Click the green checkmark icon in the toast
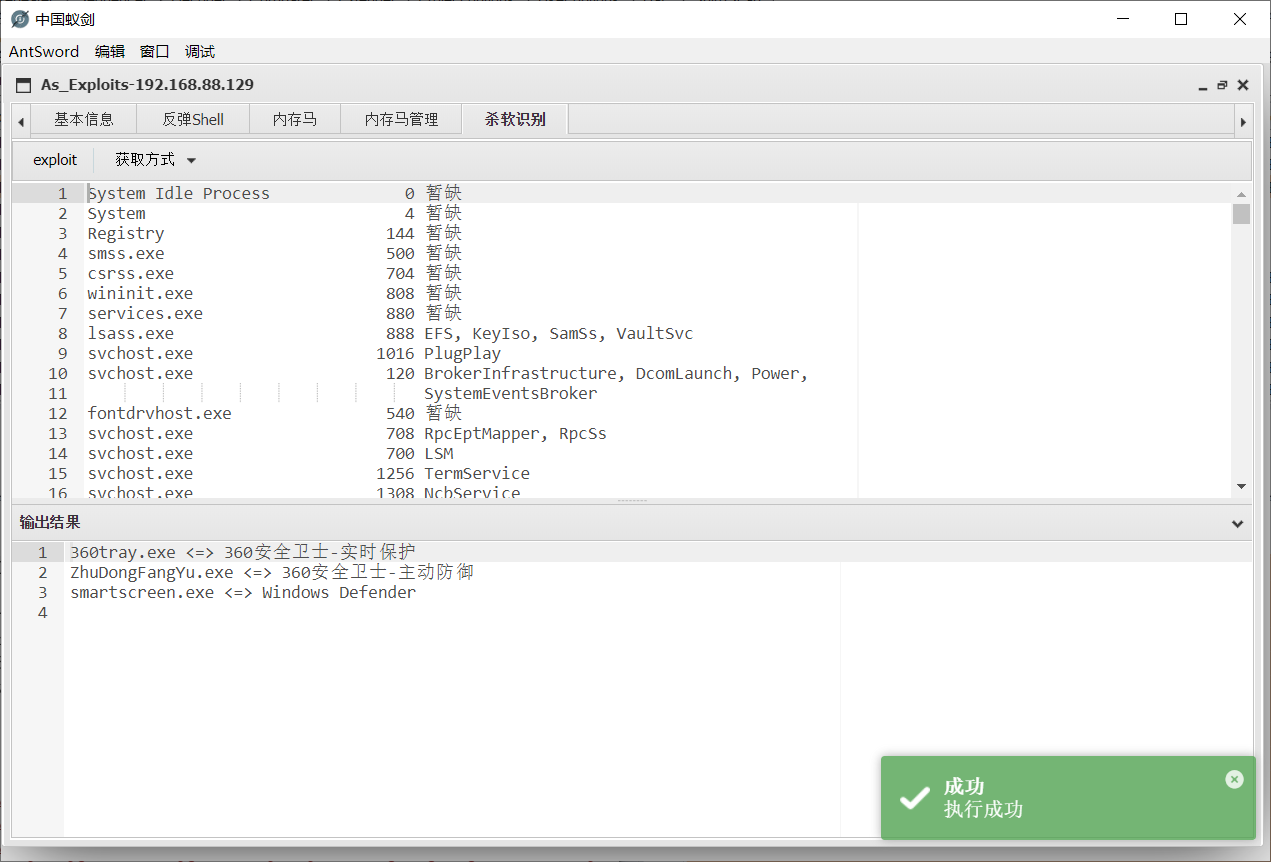 913,798
